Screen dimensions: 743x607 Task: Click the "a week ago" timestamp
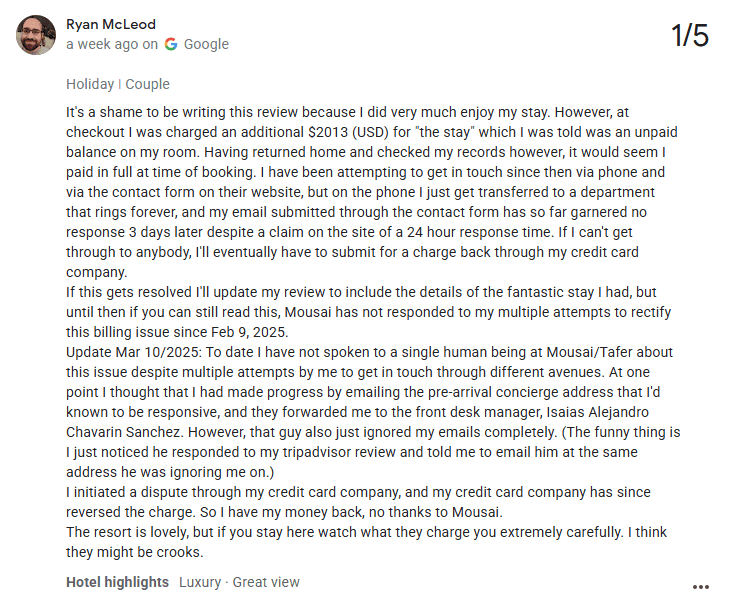(x=102, y=44)
